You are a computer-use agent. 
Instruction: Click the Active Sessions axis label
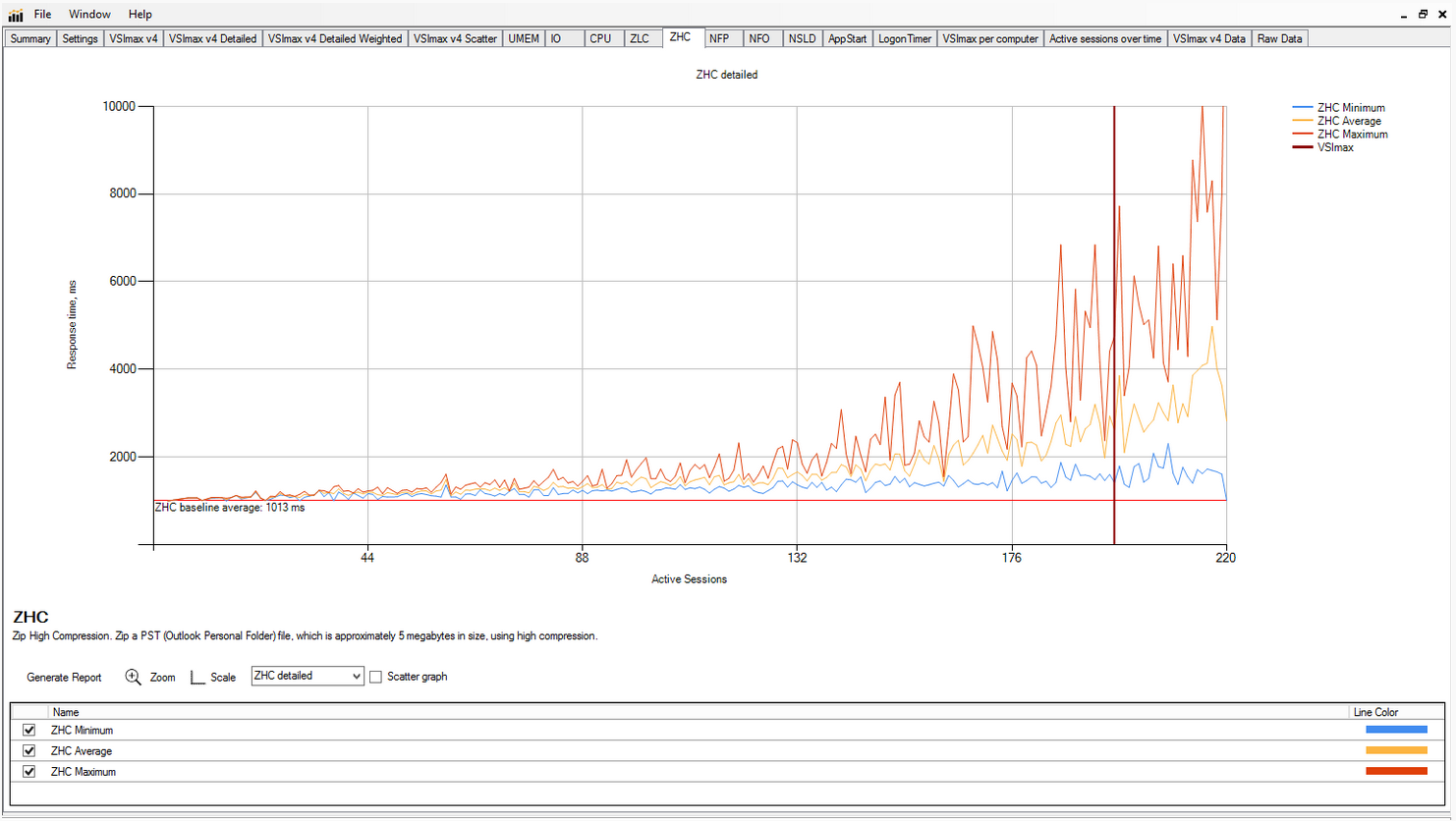[689, 579]
